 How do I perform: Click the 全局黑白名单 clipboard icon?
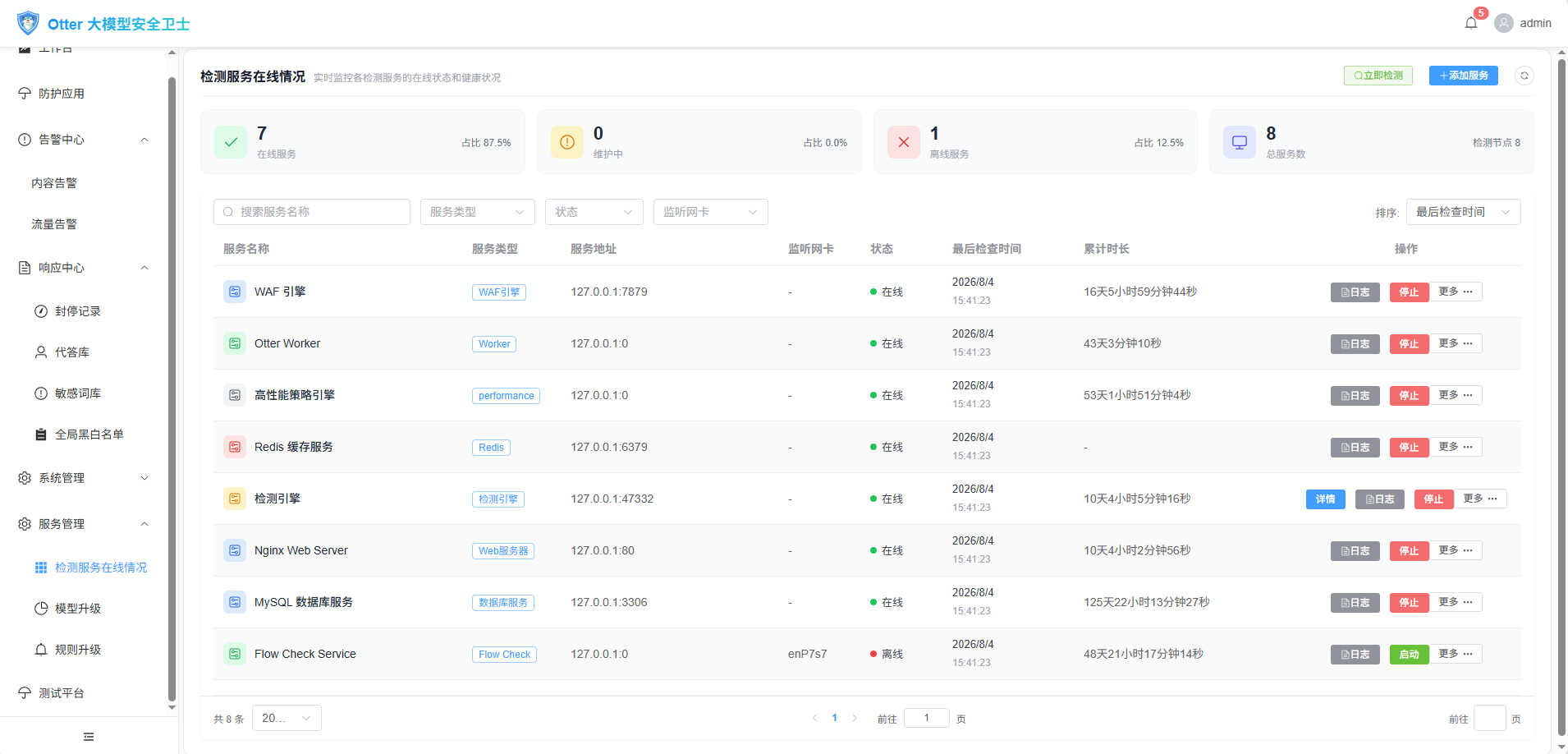coord(41,434)
